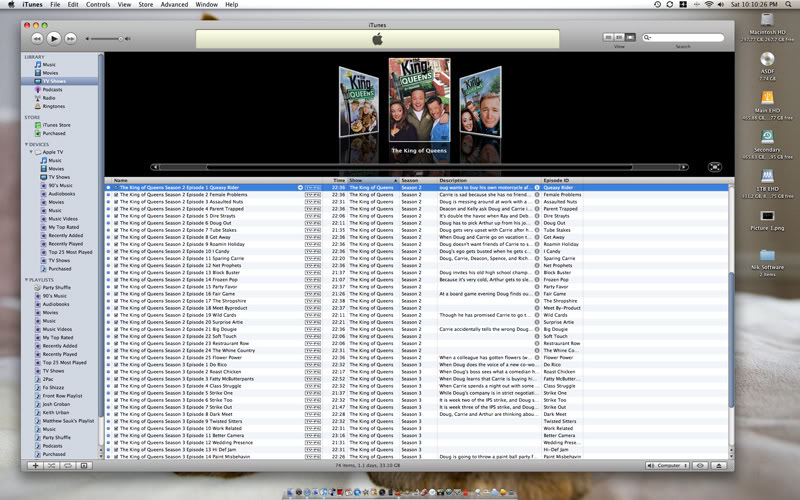Open the Keith Urban playlist
Image resolution: width=800 pixels, height=500 pixels.
pyautogui.click(x=55, y=413)
